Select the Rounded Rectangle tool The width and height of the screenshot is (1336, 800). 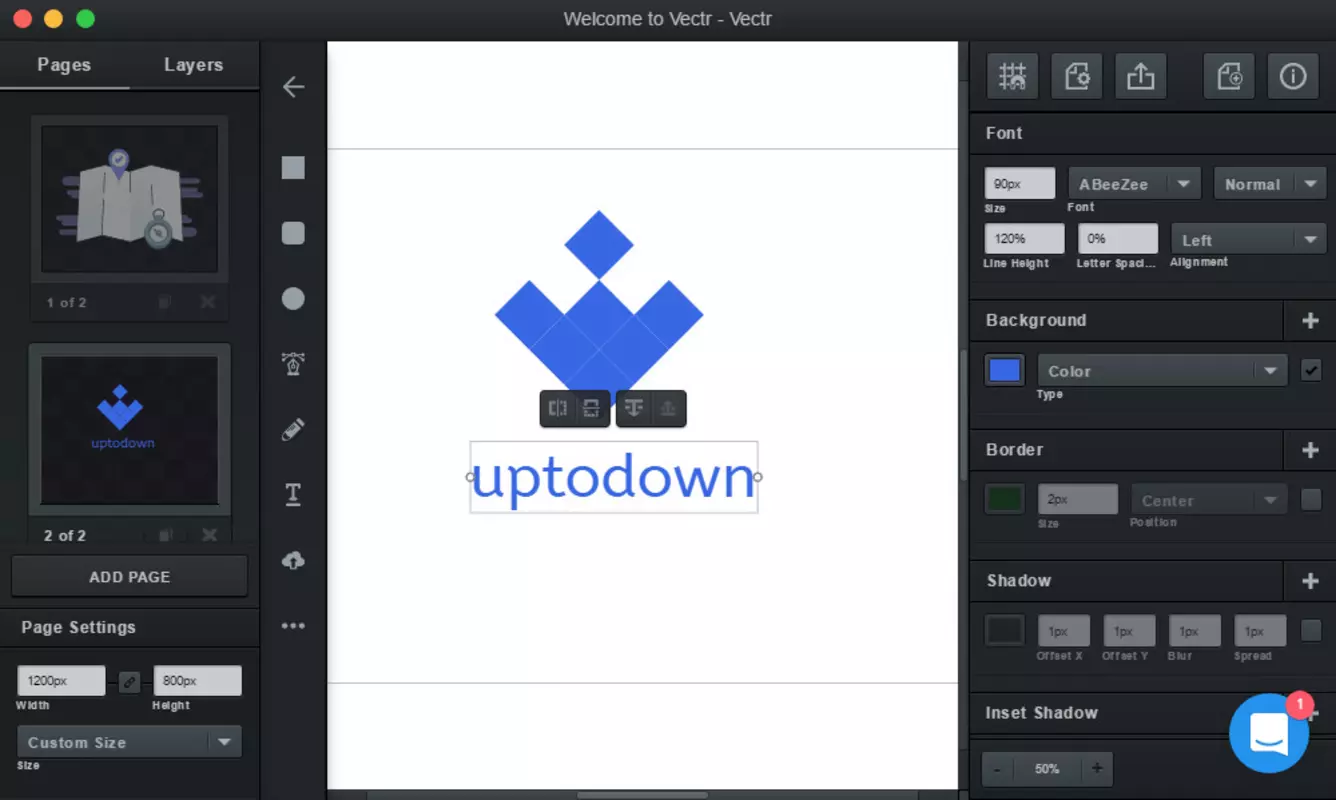(x=293, y=233)
